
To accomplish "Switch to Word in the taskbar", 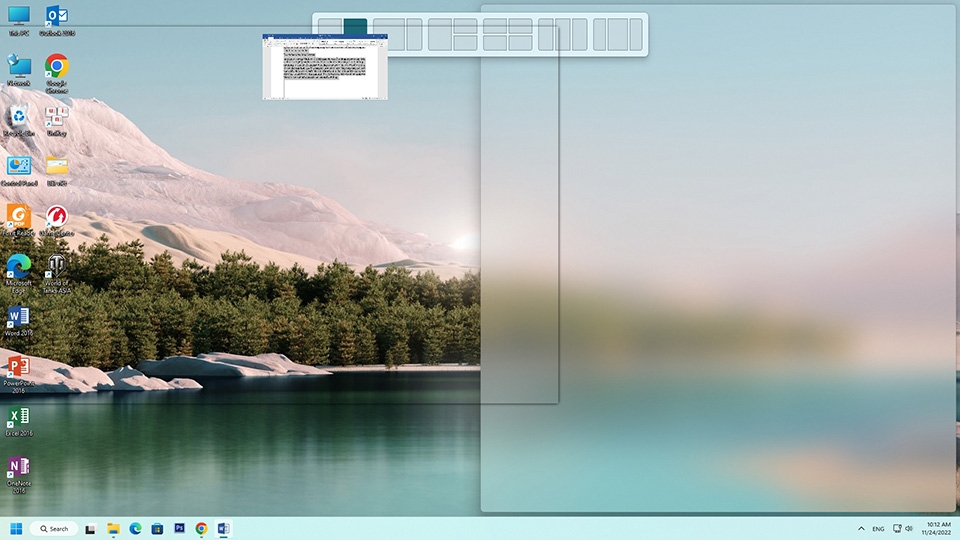I will click(x=223, y=528).
